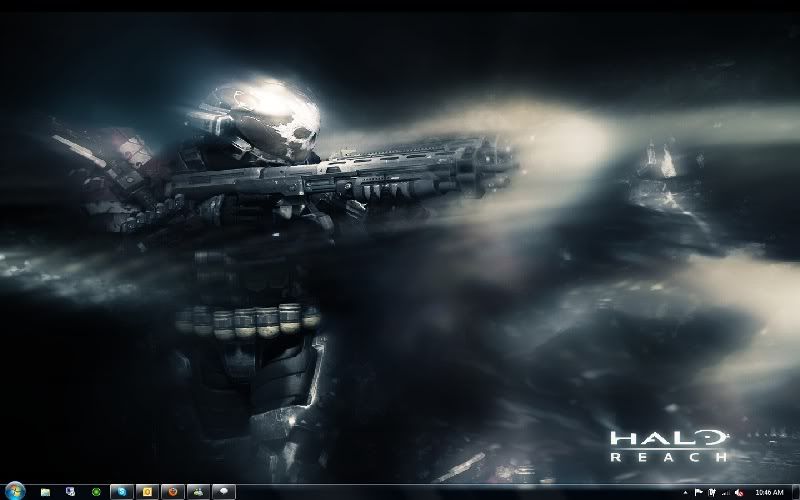
Task: Open the Action Center flag icon
Action: click(698, 492)
